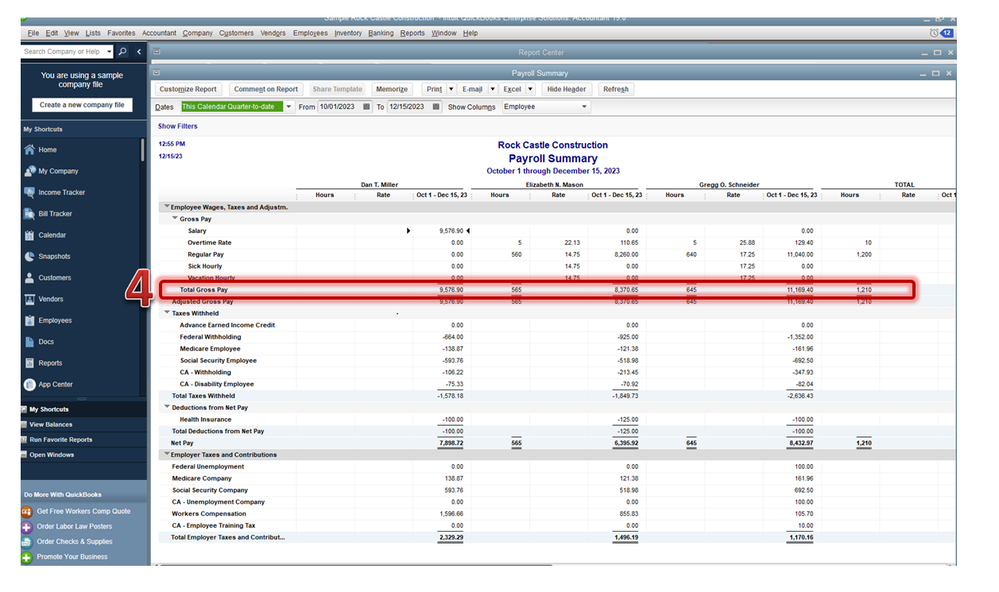Open Snapshots shortcut icon

point(29,256)
